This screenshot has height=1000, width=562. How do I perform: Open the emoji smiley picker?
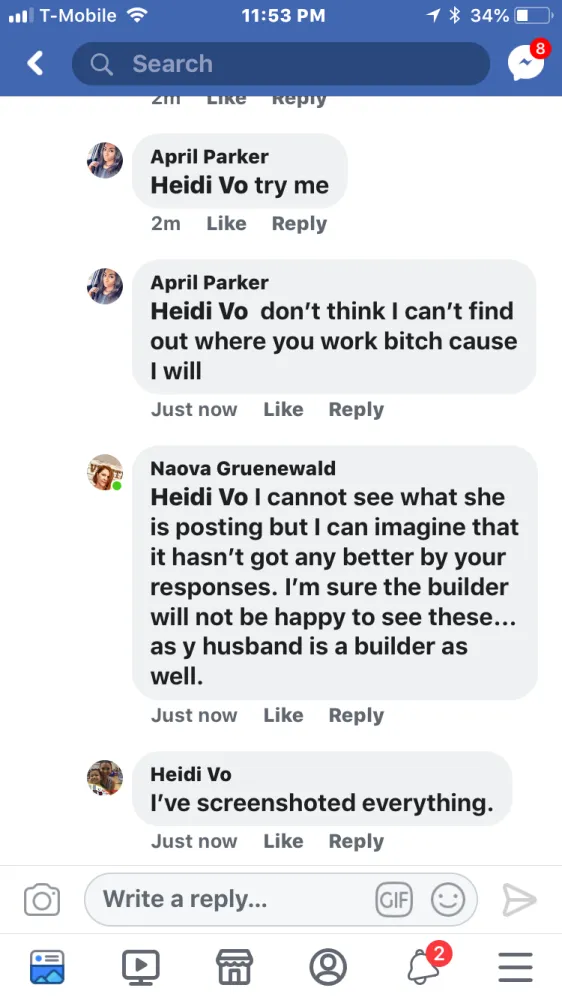pyautogui.click(x=448, y=900)
